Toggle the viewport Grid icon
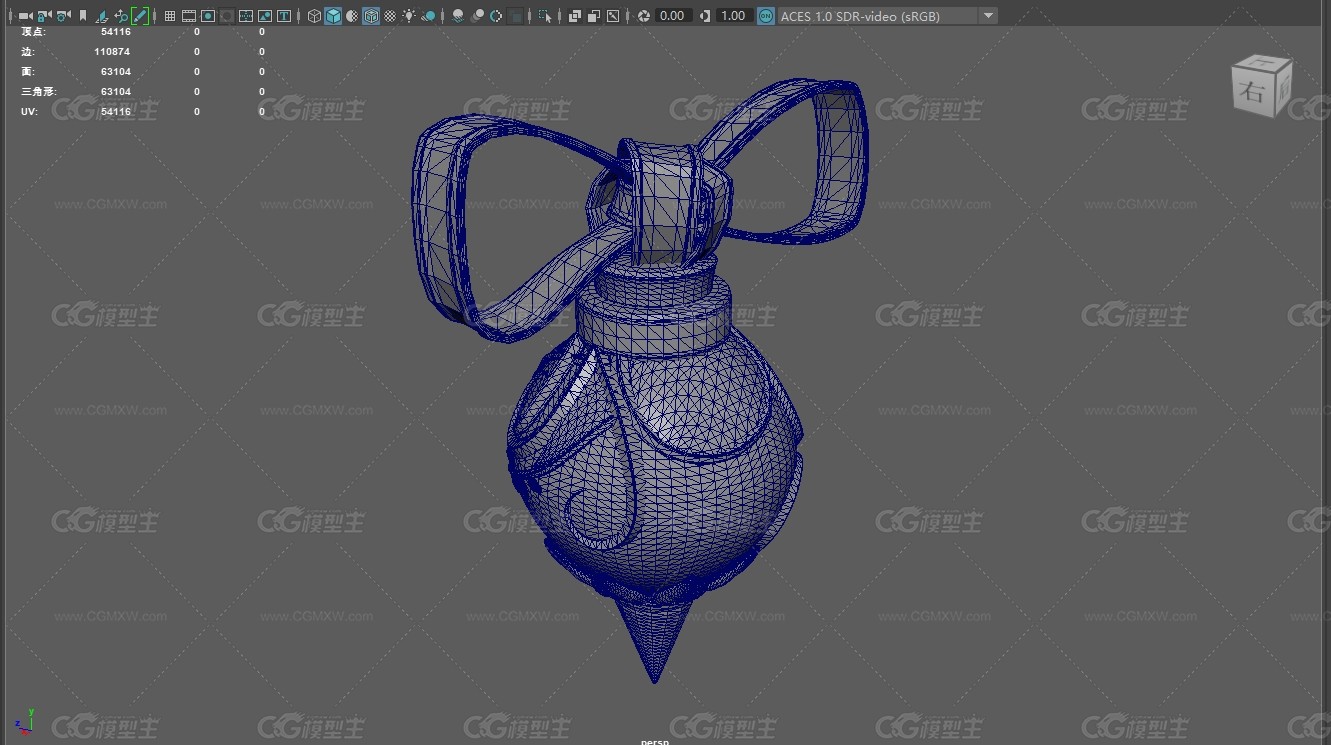This screenshot has width=1331, height=745. pos(170,16)
